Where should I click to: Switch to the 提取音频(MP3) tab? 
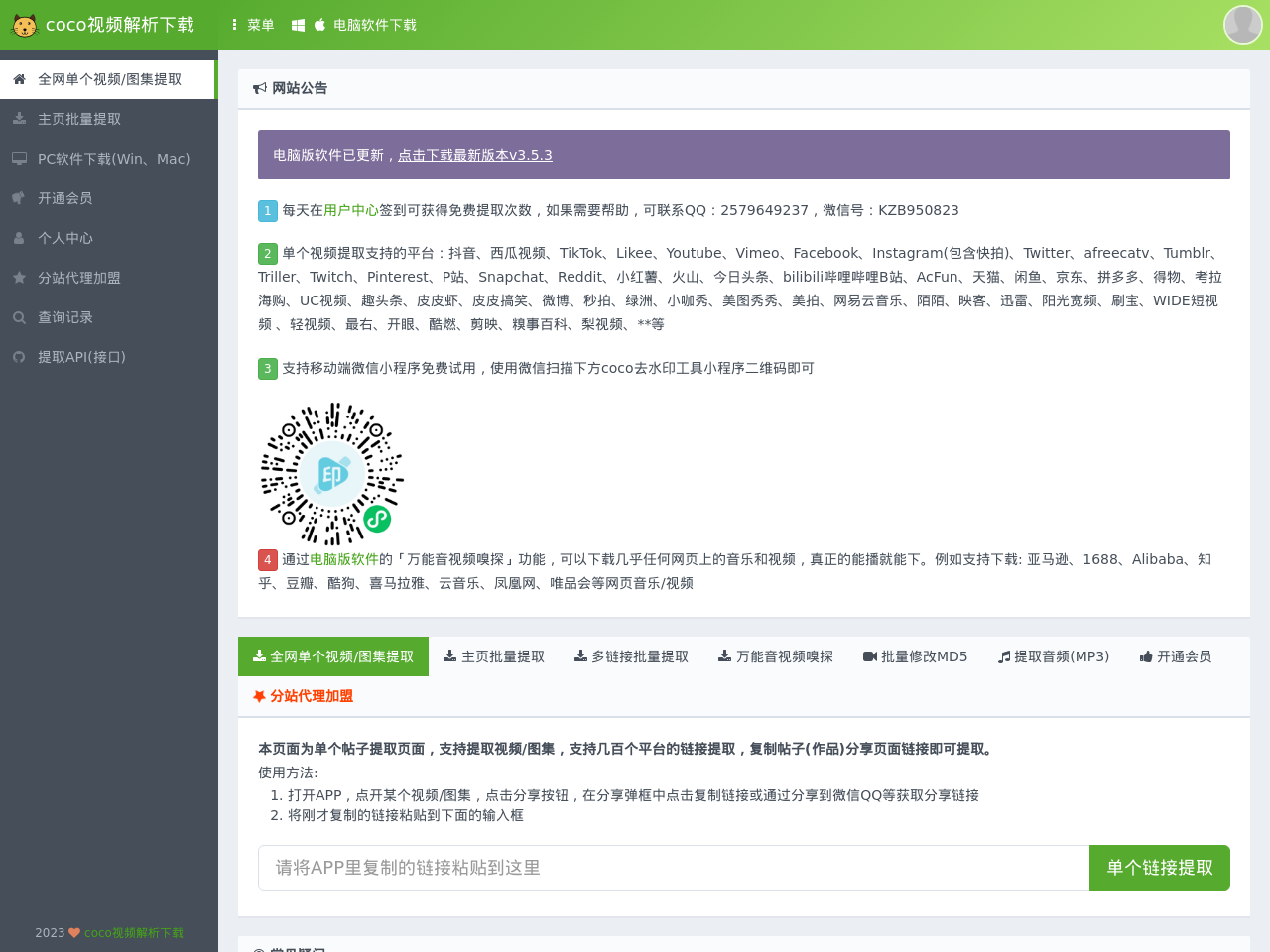1054,655
